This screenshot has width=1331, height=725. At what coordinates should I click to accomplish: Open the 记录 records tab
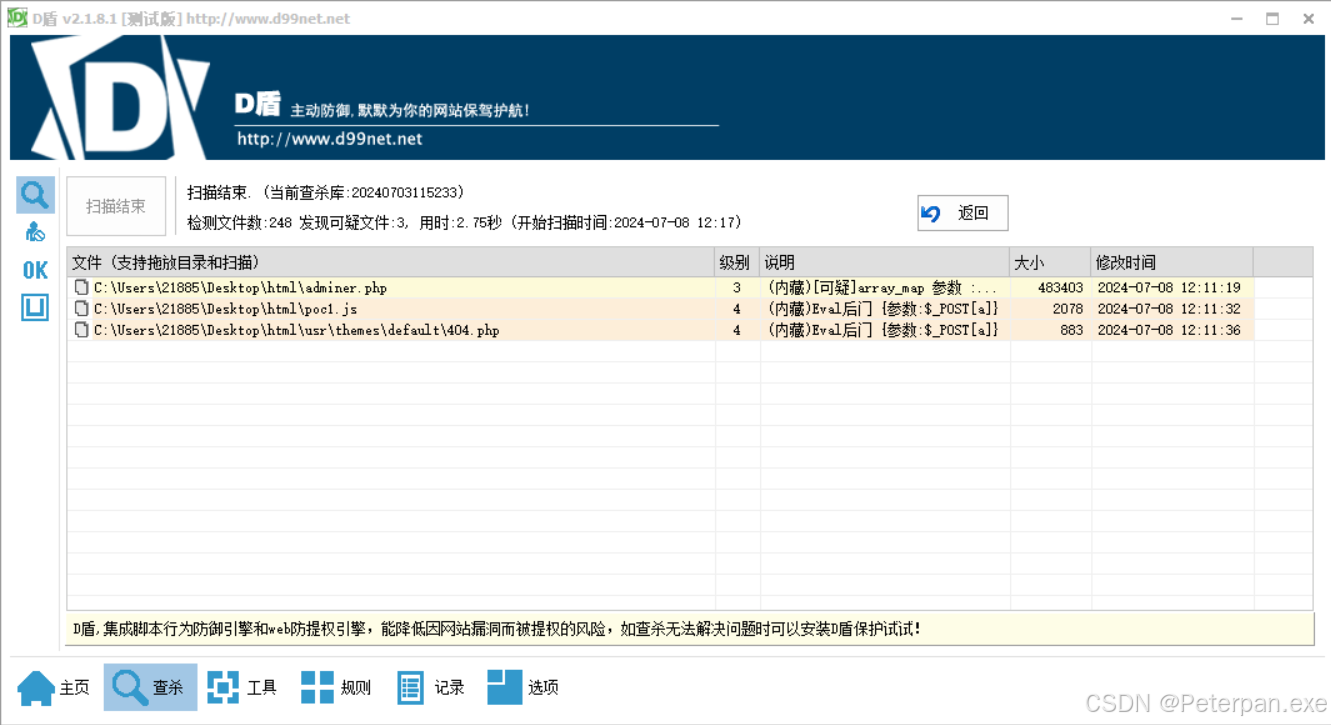point(431,687)
